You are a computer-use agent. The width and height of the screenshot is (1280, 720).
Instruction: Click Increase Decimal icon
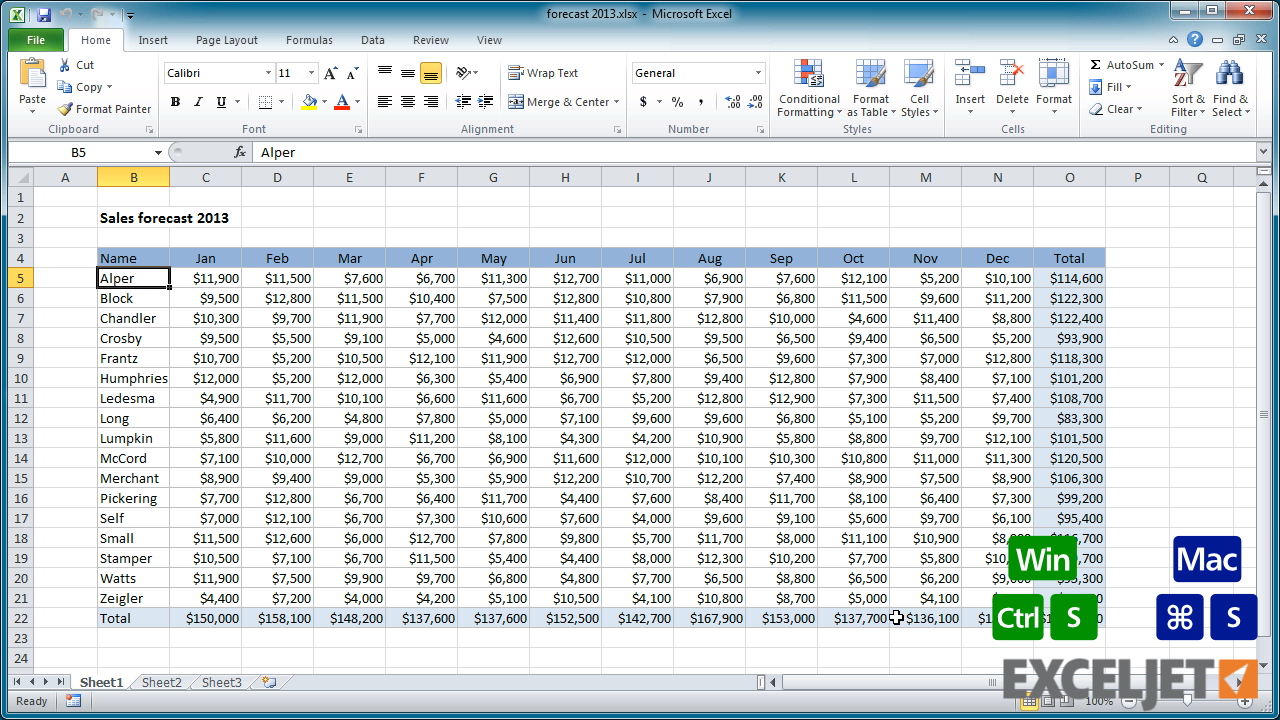(733, 102)
